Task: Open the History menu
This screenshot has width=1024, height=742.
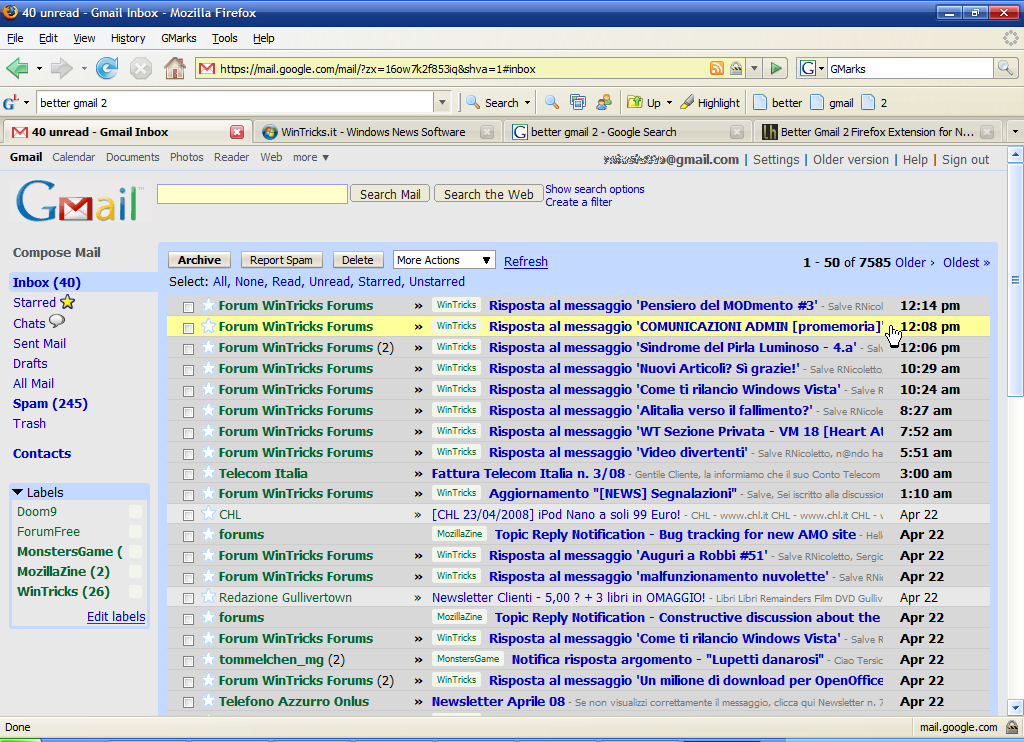Action: pyautogui.click(x=128, y=38)
